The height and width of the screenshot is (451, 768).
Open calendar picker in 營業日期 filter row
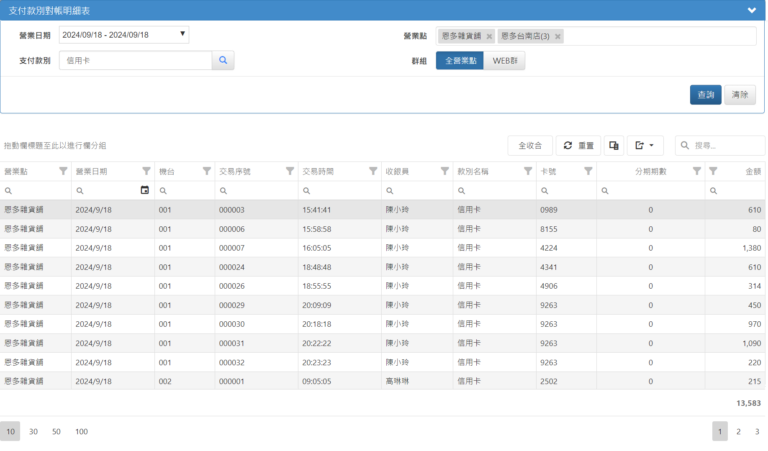[x=144, y=190]
